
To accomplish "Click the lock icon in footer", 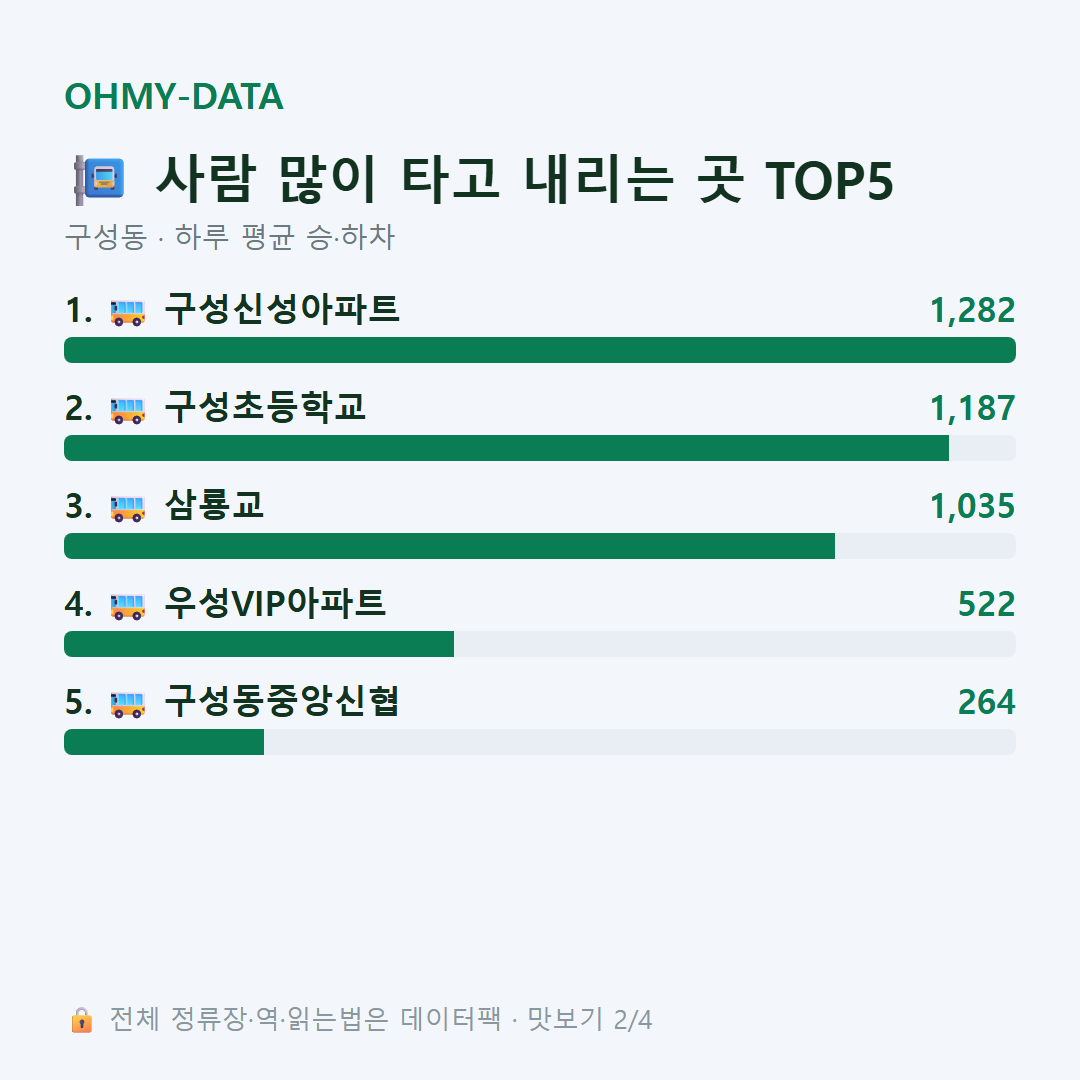I will coord(81,1019).
